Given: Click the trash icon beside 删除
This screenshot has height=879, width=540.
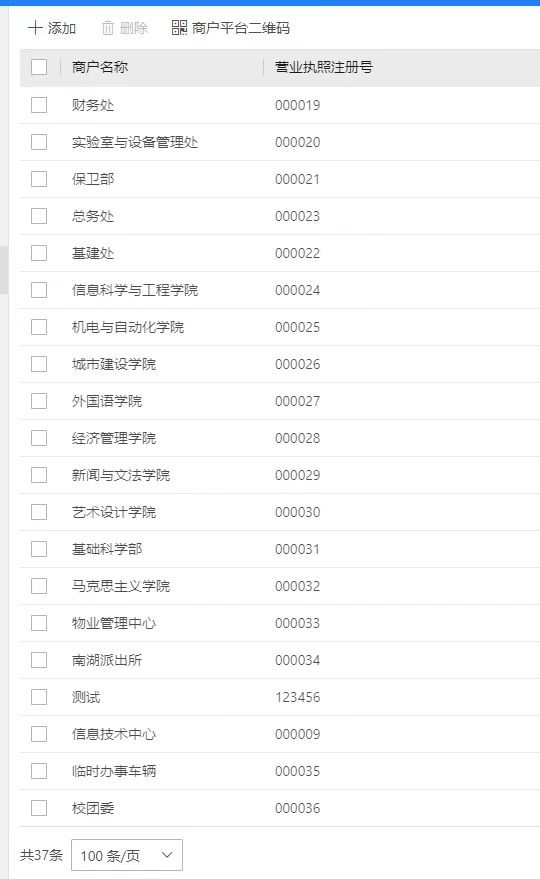Looking at the screenshot, I should pos(108,28).
